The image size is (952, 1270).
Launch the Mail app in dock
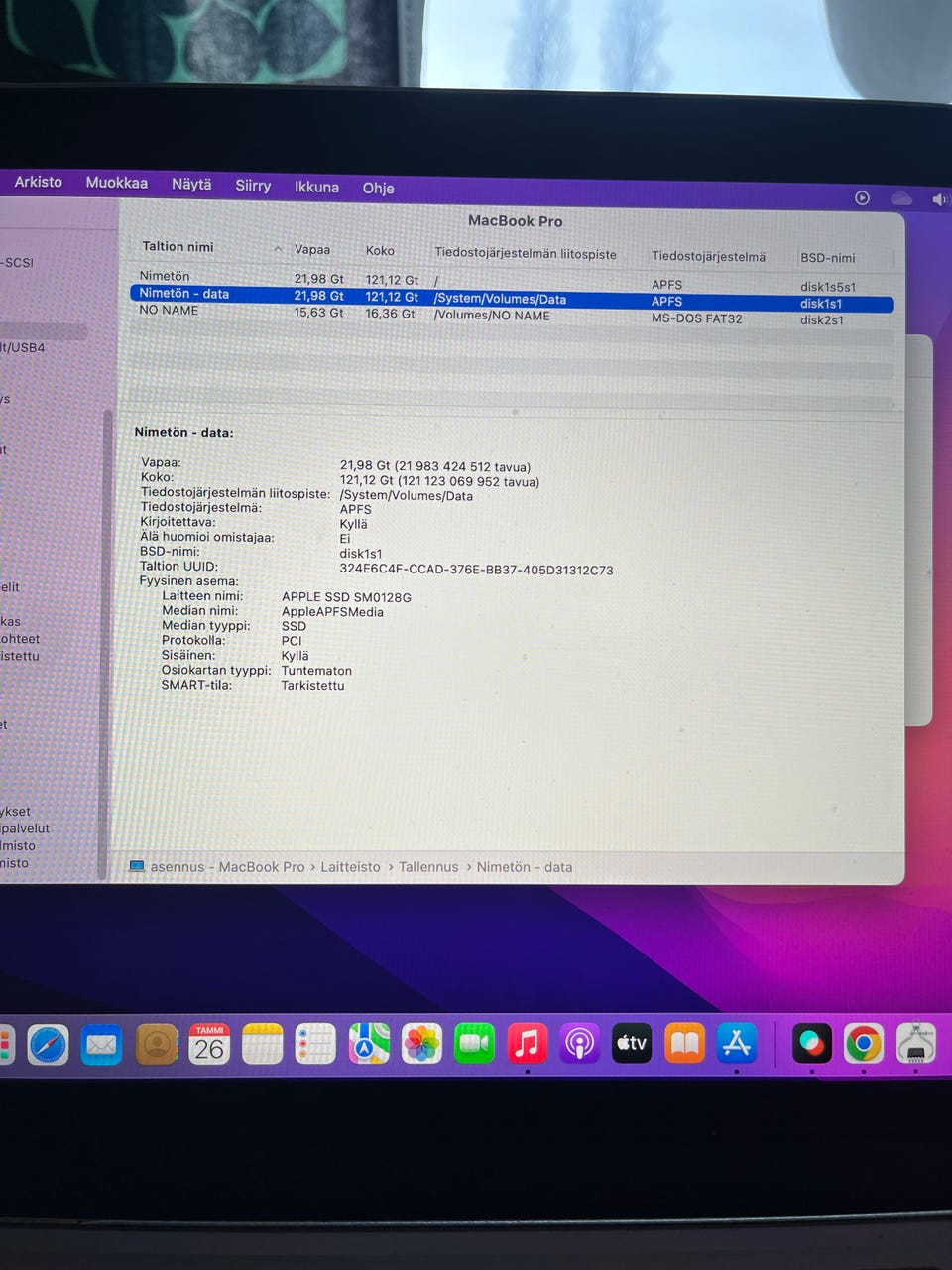tap(101, 1045)
